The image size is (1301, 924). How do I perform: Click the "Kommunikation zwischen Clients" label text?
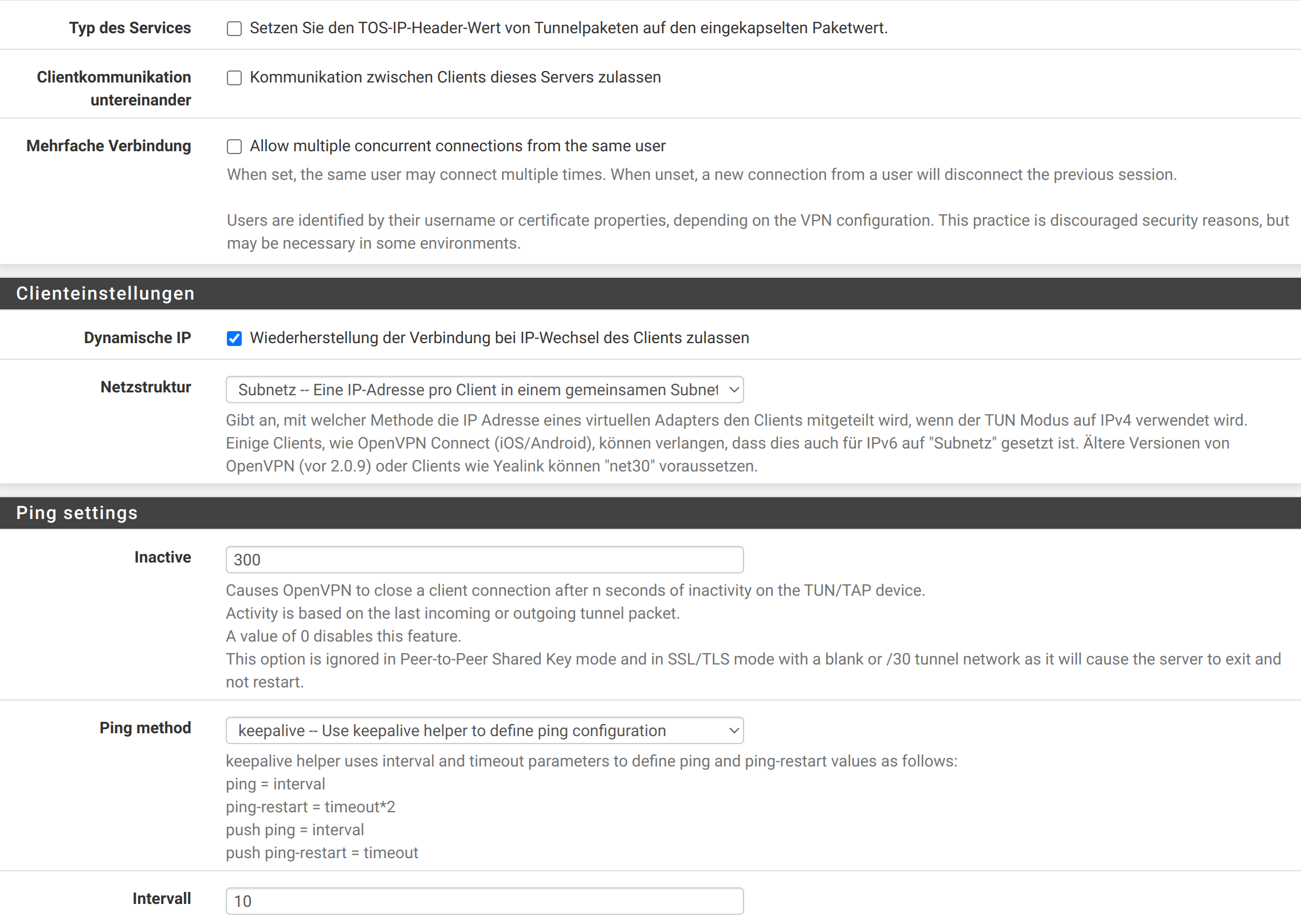point(455,77)
